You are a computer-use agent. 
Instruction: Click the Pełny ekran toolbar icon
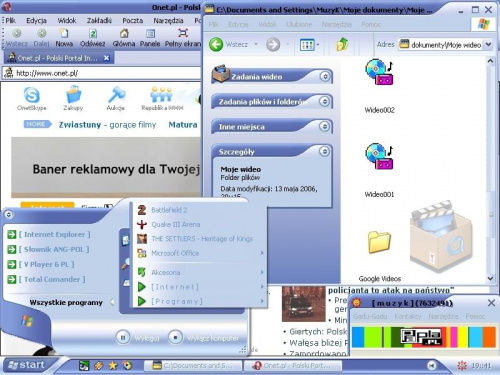point(183,33)
